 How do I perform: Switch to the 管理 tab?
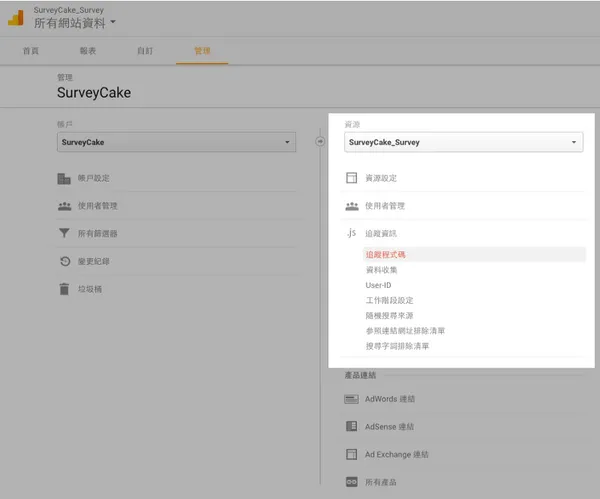tap(202, 51)
